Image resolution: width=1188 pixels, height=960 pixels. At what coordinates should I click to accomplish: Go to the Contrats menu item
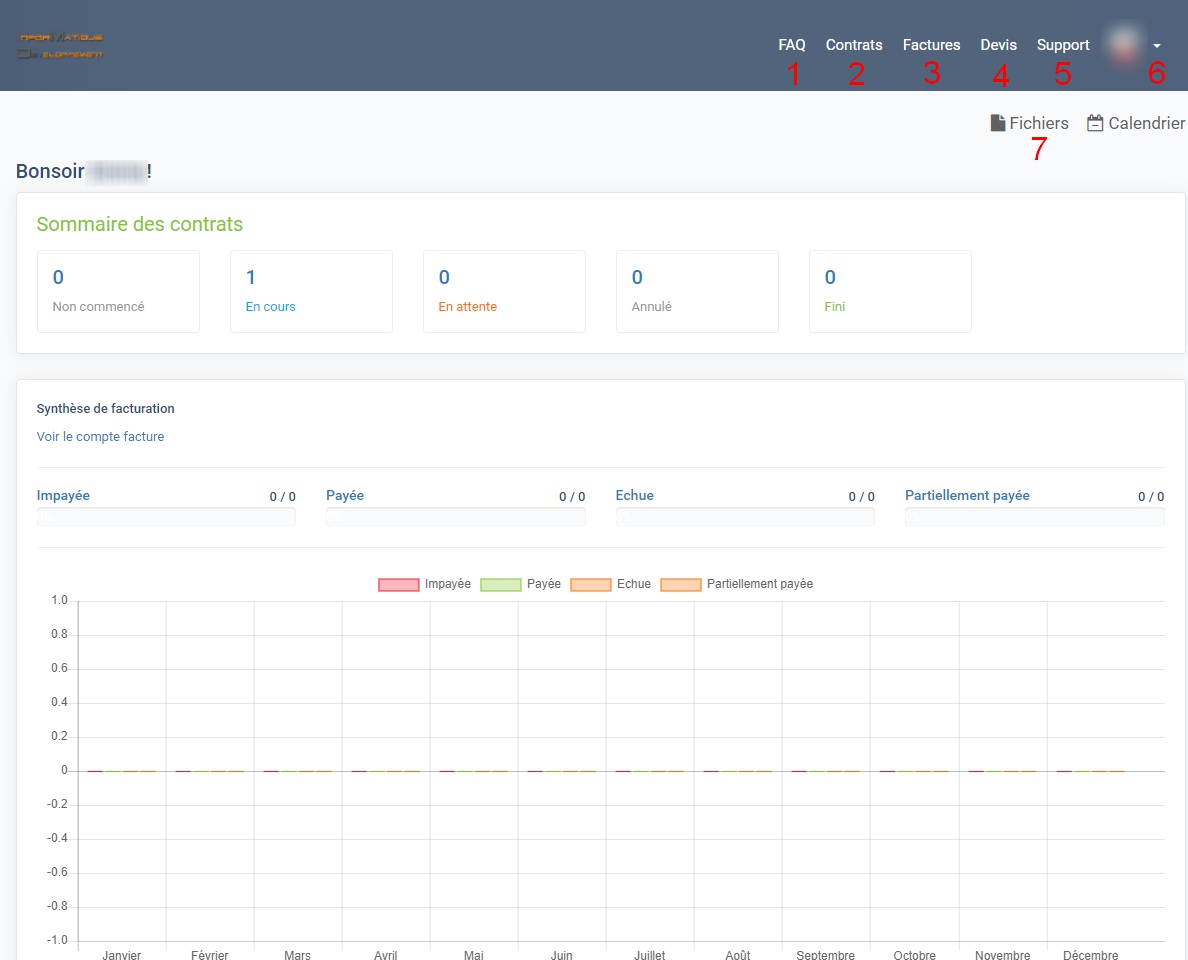[x=853, y=45]
